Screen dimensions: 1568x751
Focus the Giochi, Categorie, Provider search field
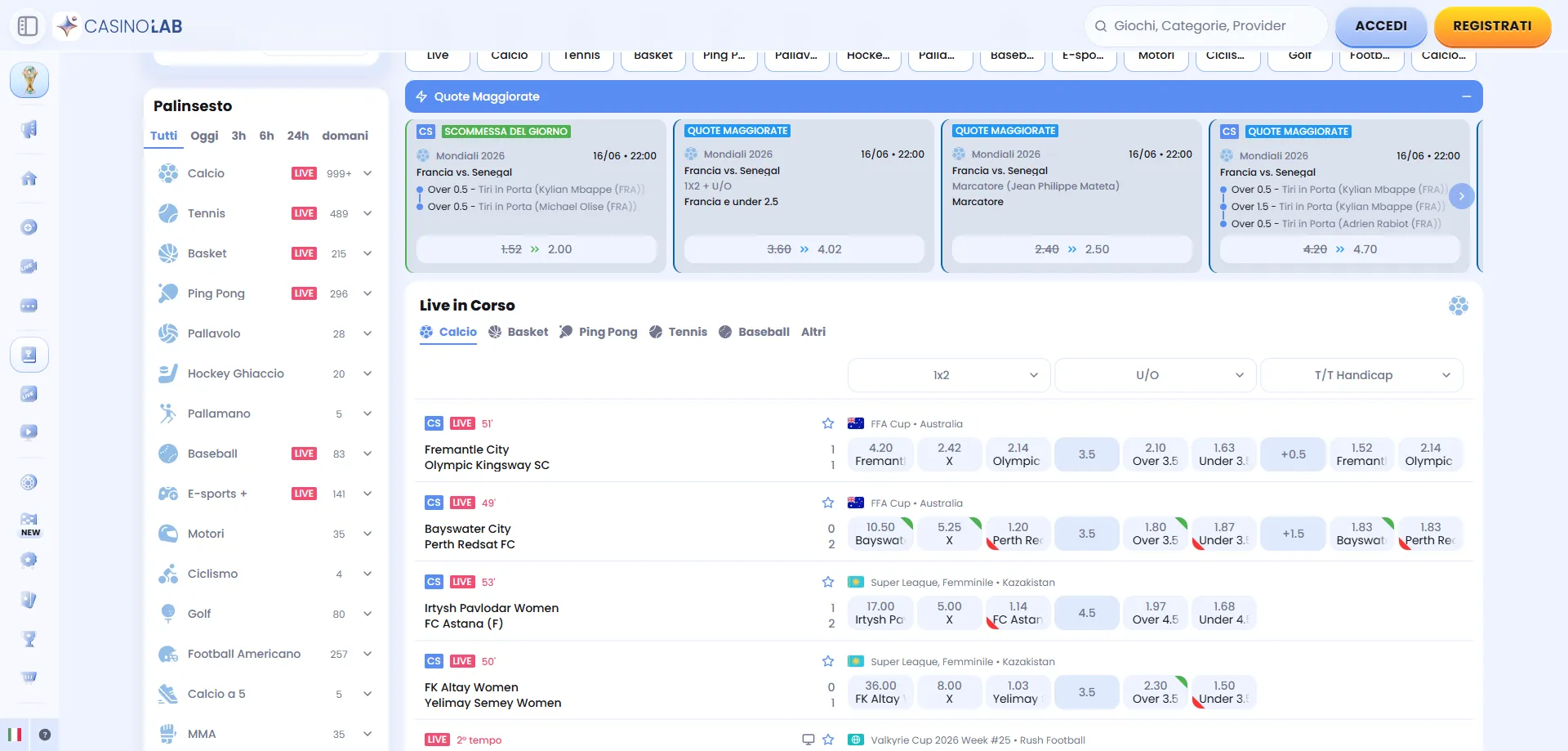click(1205, 26)
